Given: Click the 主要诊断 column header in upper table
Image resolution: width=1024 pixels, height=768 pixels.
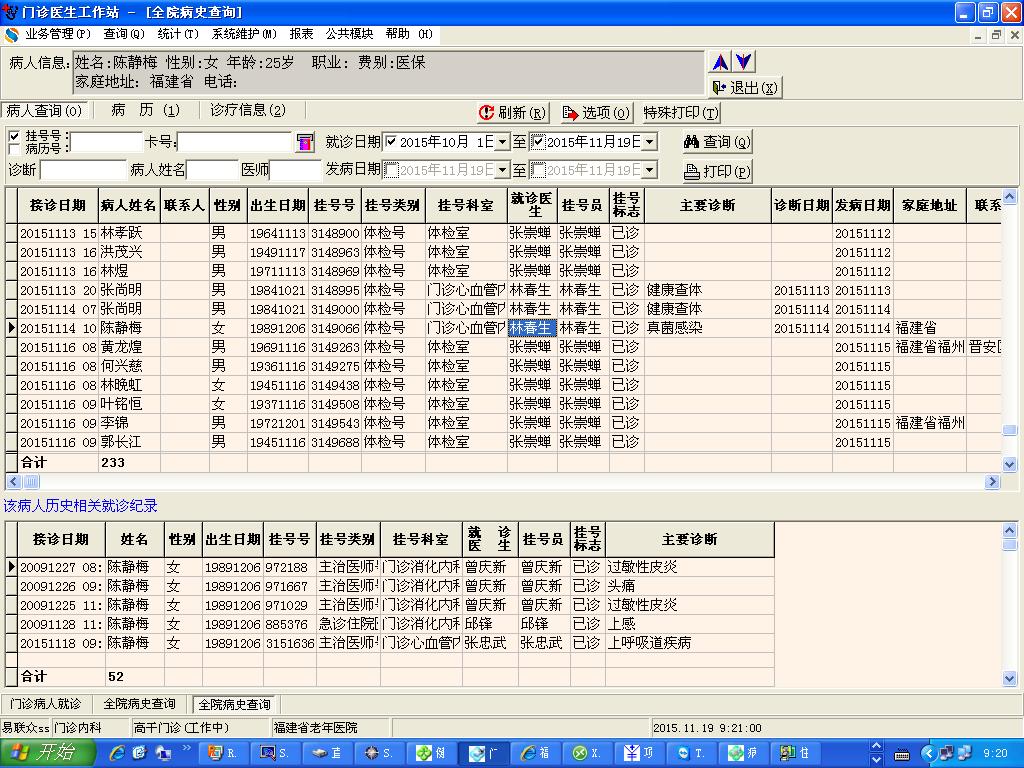Looking at the screenshot, I should pyautogui.click(x=707, y=206).
